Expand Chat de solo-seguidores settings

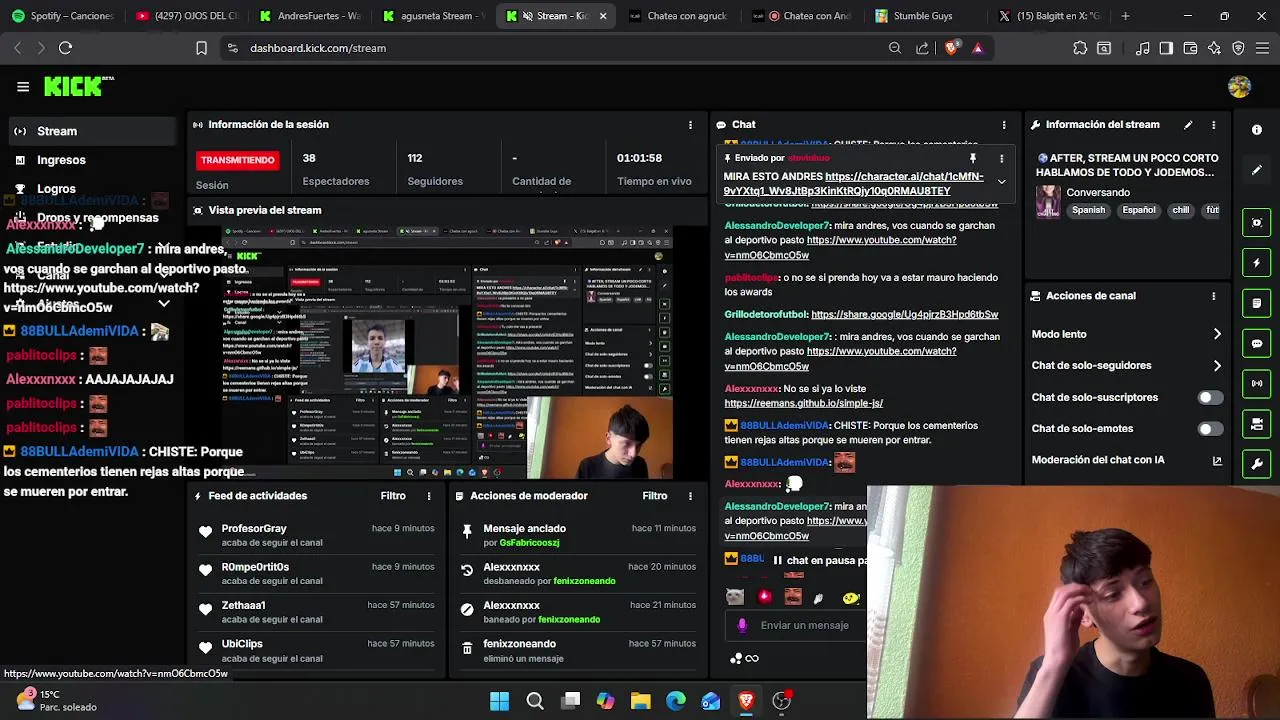click(1217, 366)
